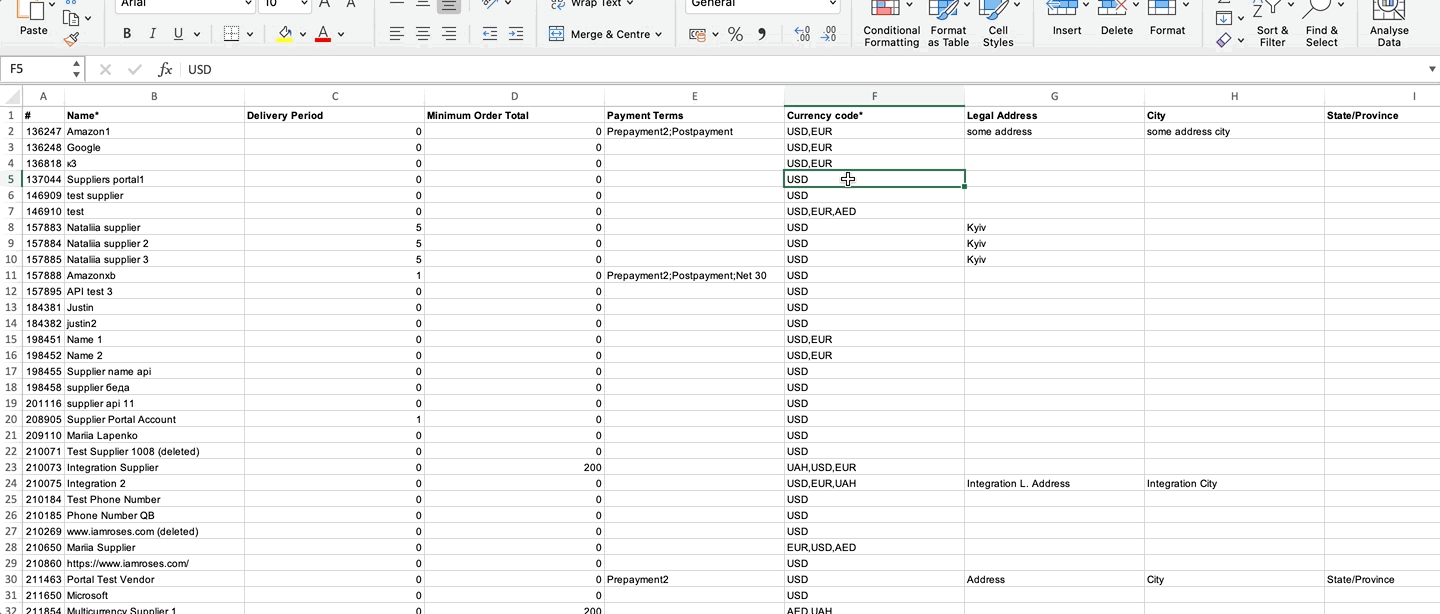Align text right

point(449,34)
